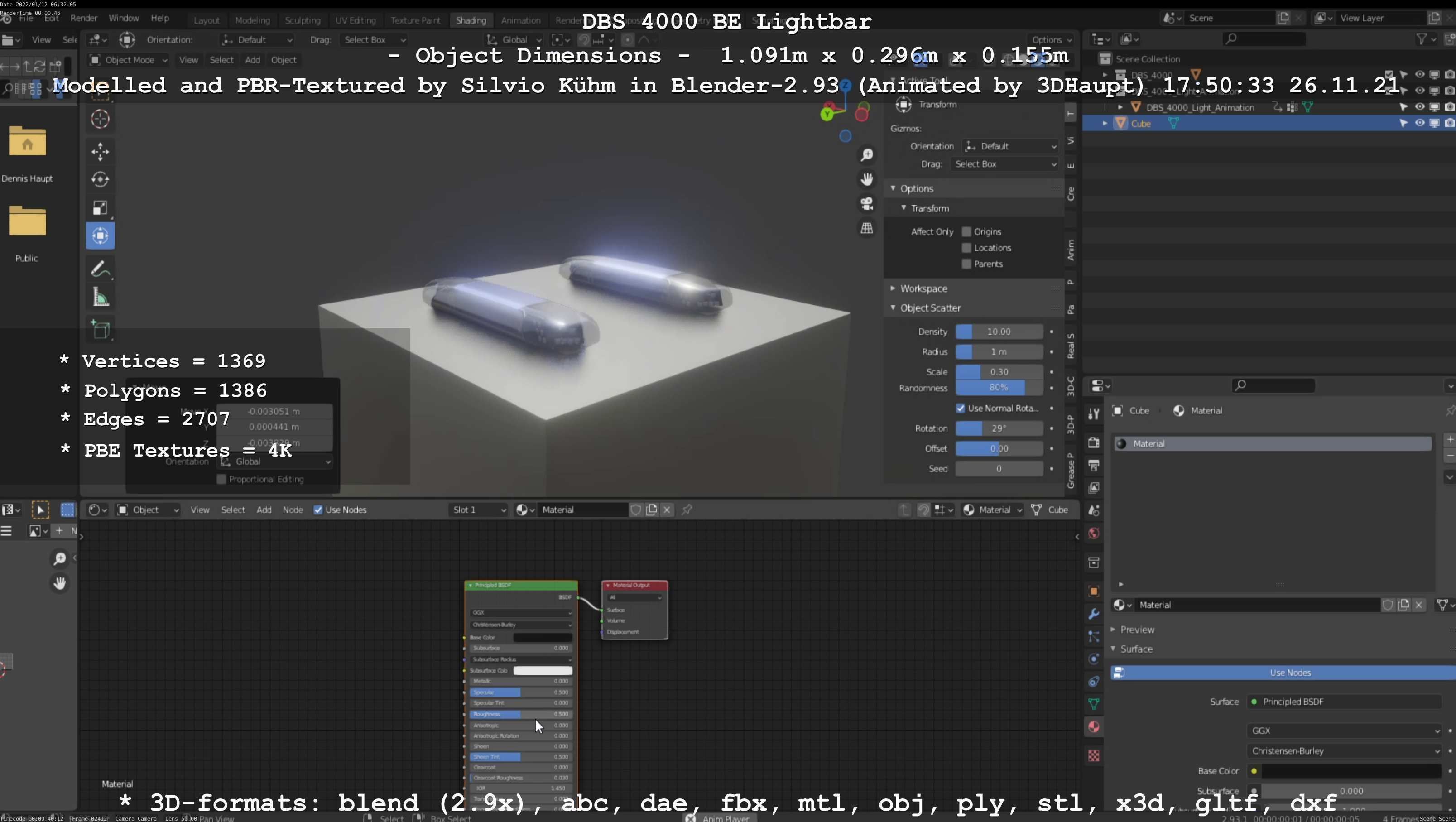Select the Material slot in list

[x=1272, y=444]
